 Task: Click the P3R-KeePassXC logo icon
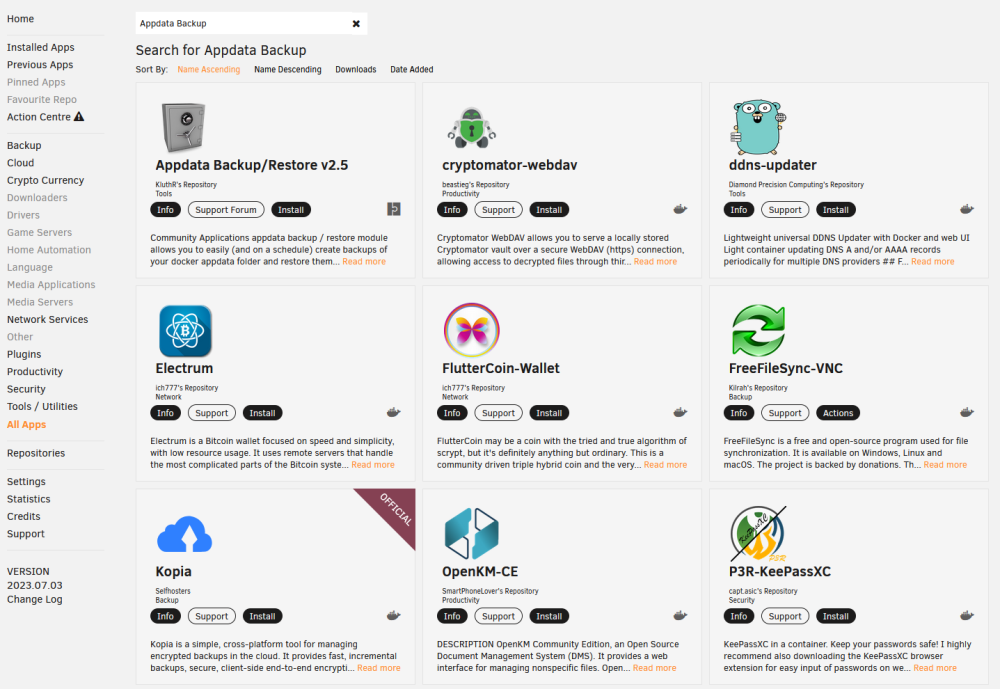(x=758, y=533)
